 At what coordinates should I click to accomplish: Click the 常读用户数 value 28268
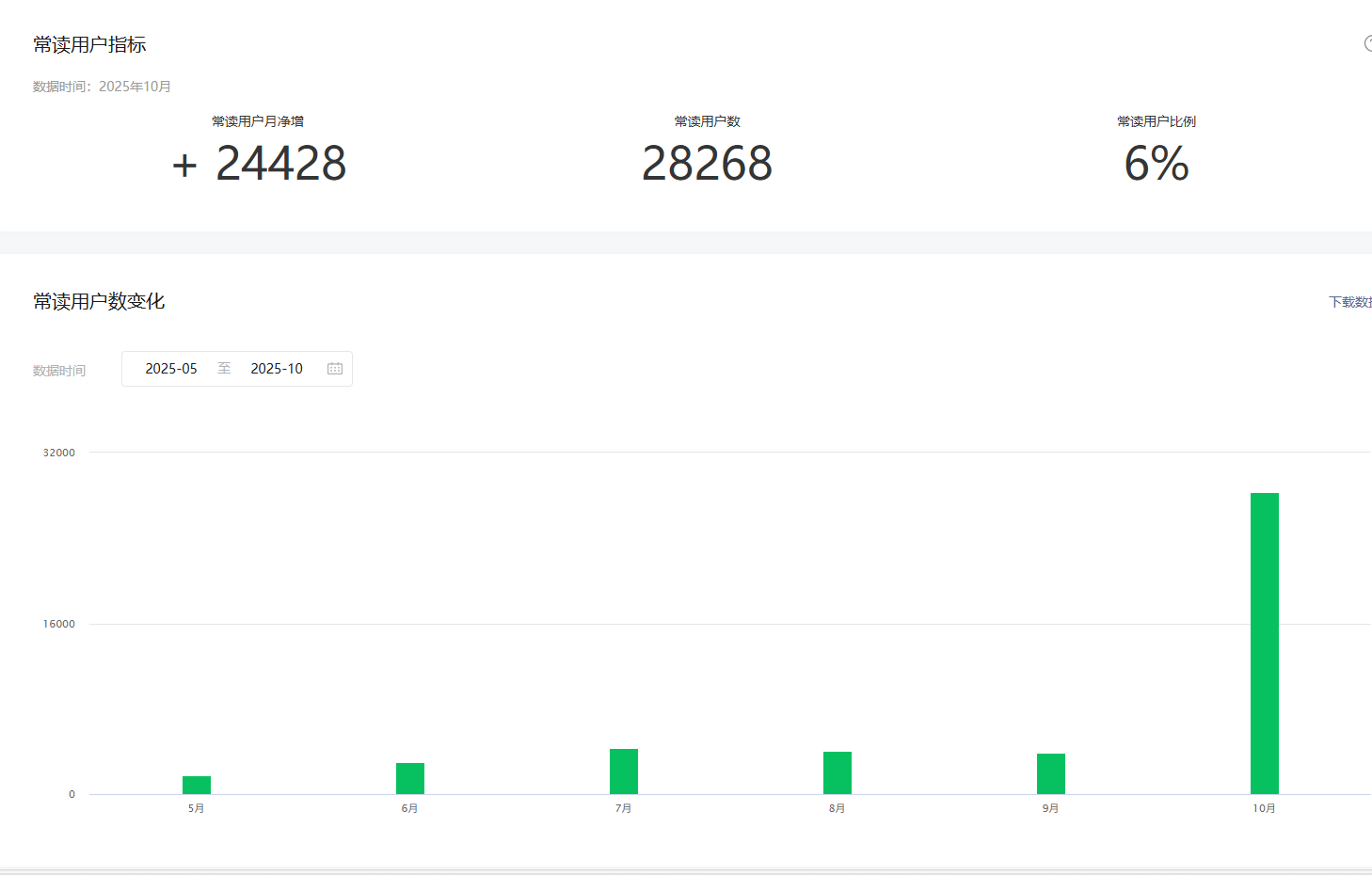707,164
